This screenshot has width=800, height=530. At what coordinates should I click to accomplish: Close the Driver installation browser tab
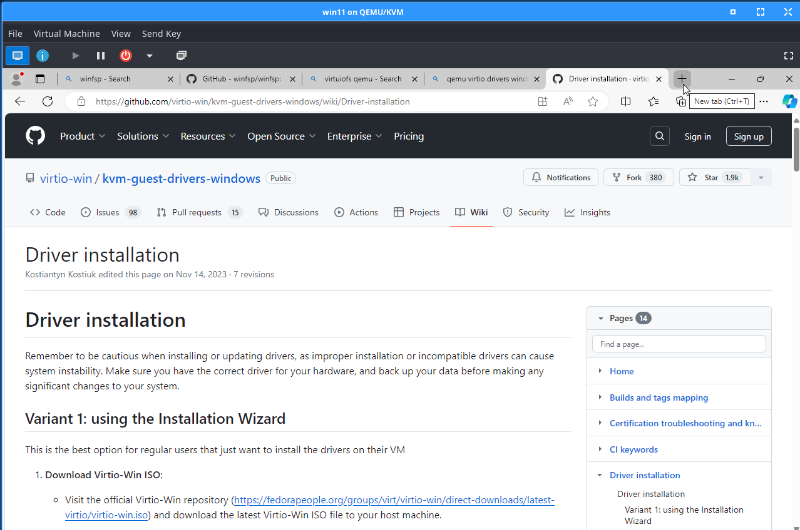(659, 79)
